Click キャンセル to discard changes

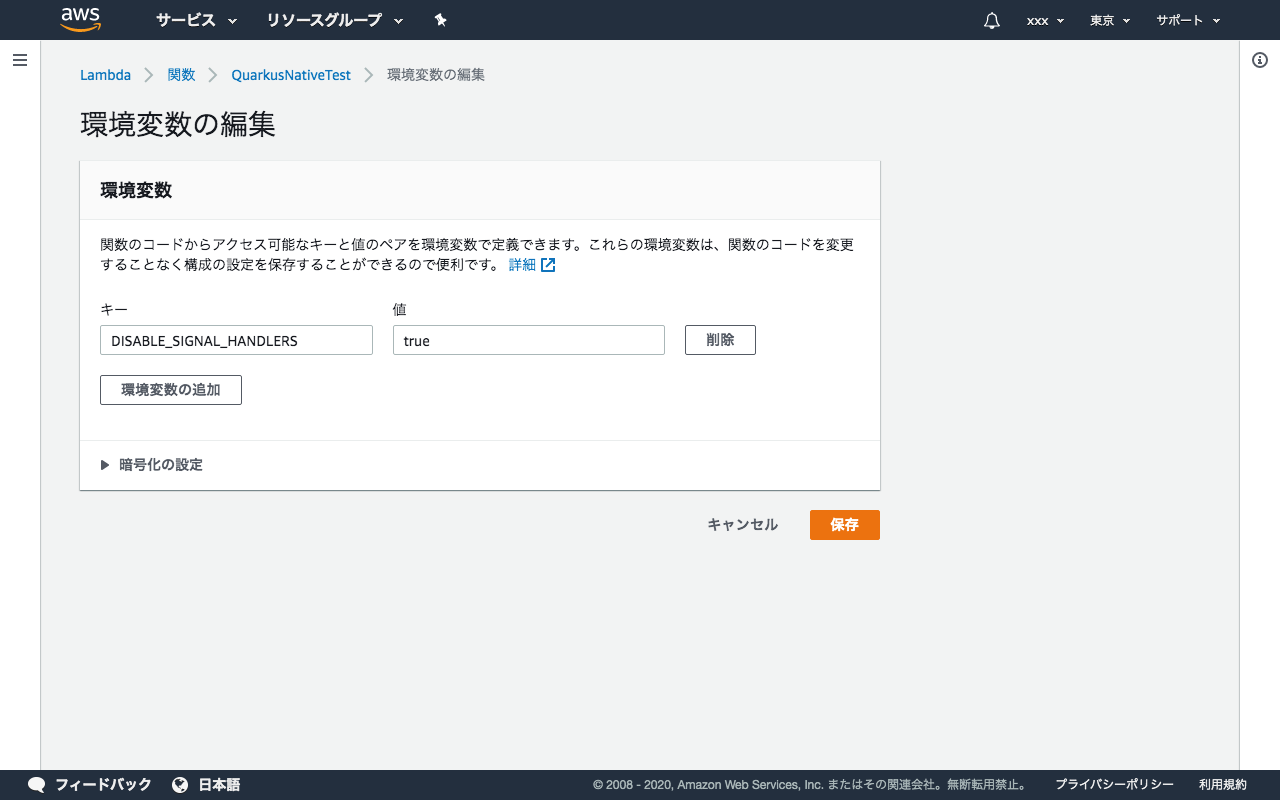click(742, 524)
